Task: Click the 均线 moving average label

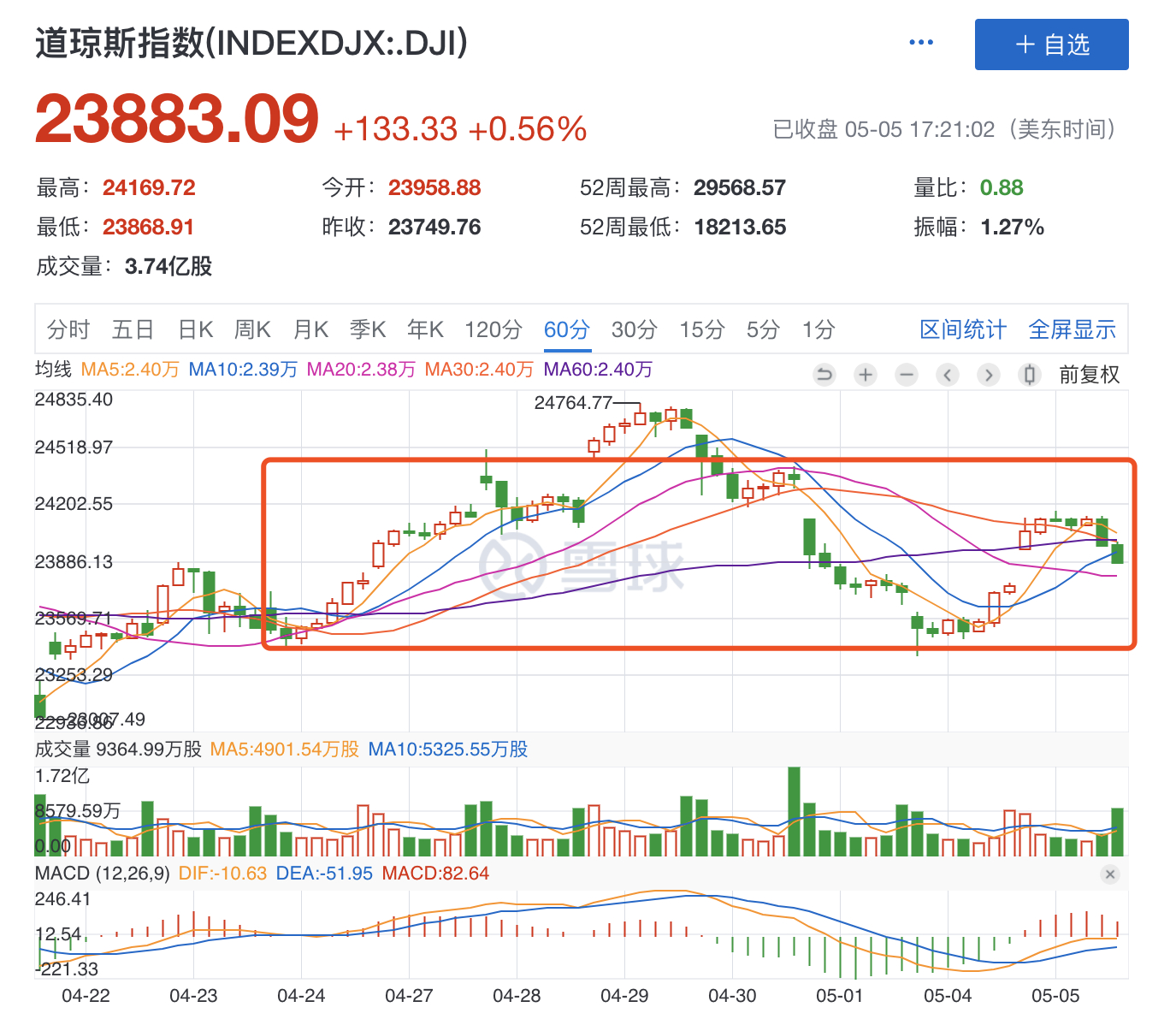Action: (x=53, y=370)
